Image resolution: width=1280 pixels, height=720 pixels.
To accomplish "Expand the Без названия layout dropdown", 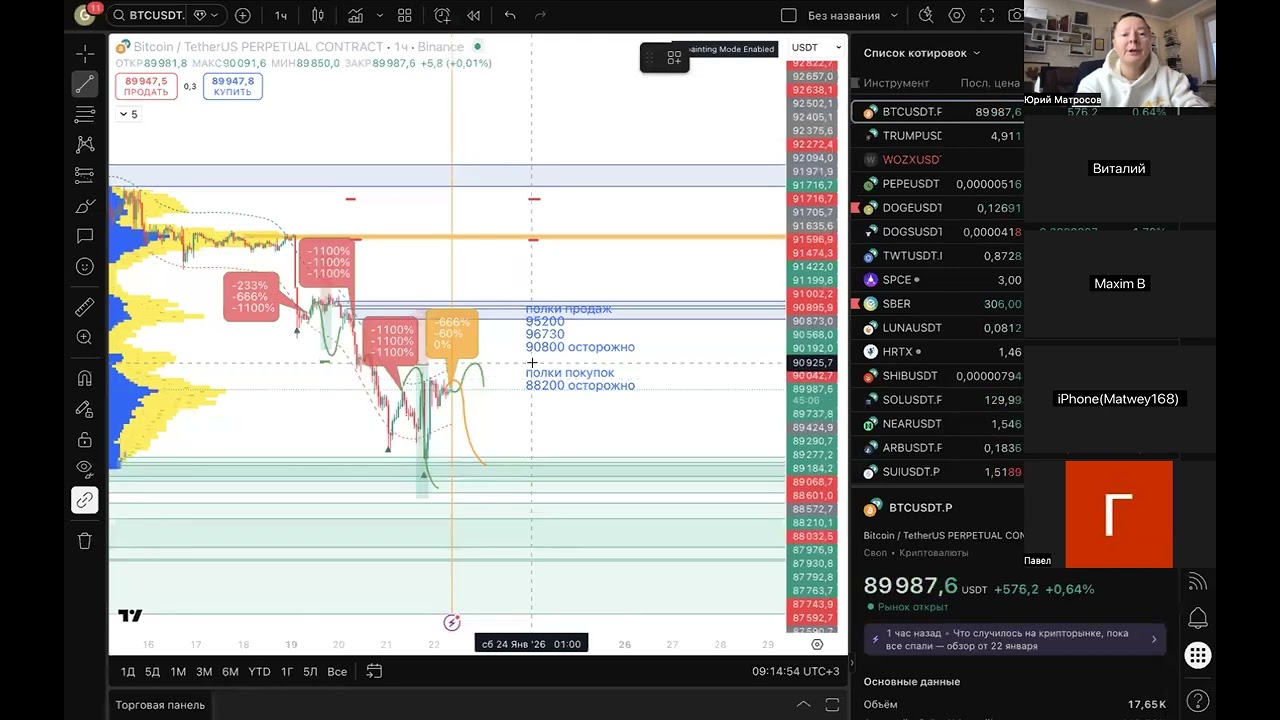I will pos(894,15).
